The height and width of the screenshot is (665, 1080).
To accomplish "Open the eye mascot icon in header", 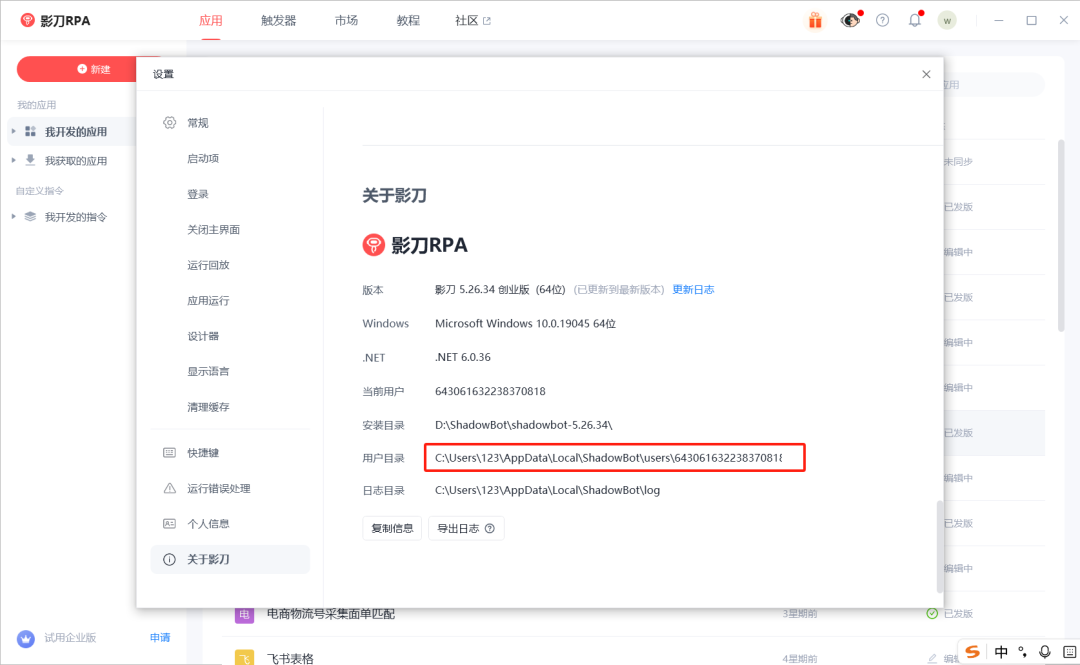I will (850, 21).
